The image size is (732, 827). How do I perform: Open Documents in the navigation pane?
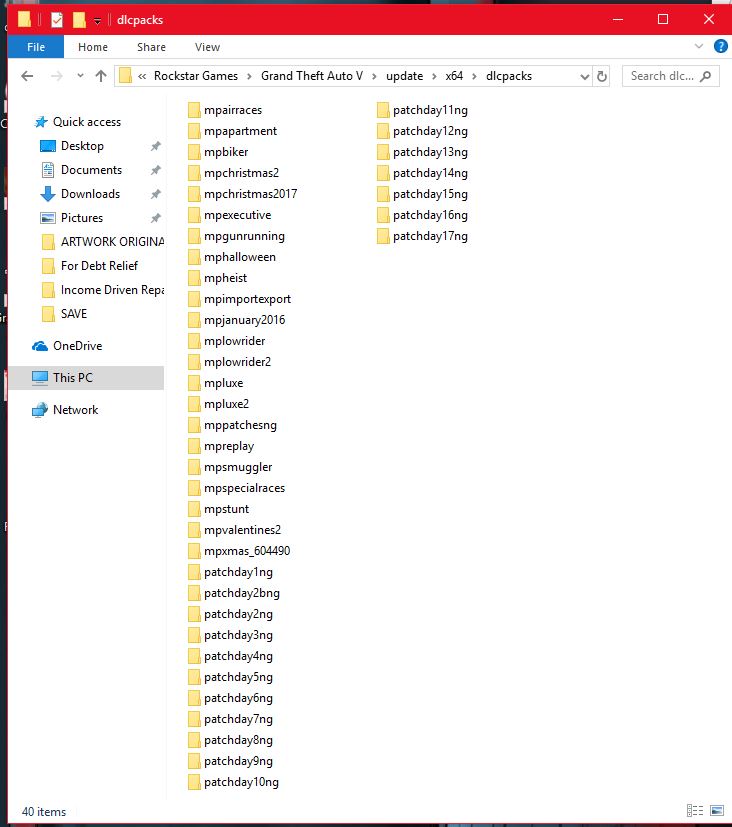pyautogui.click(x=91, y=170)
